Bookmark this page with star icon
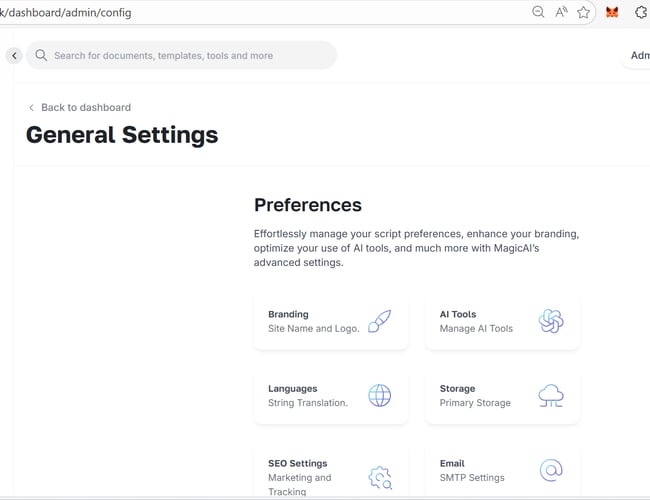Screen dimensions: 650x500 [584, 13]
